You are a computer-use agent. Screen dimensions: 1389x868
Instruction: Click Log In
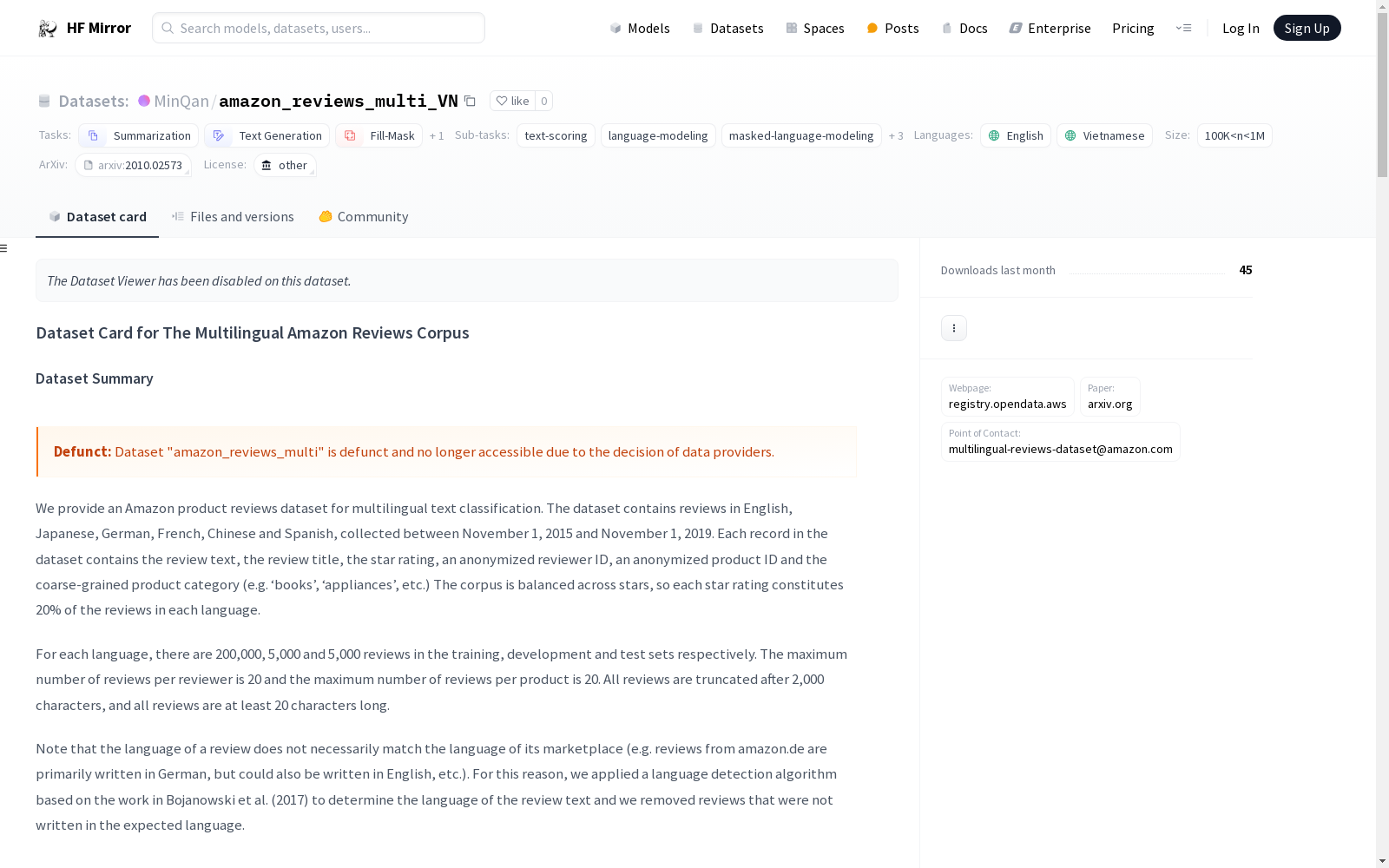(x=1241, y=28)
